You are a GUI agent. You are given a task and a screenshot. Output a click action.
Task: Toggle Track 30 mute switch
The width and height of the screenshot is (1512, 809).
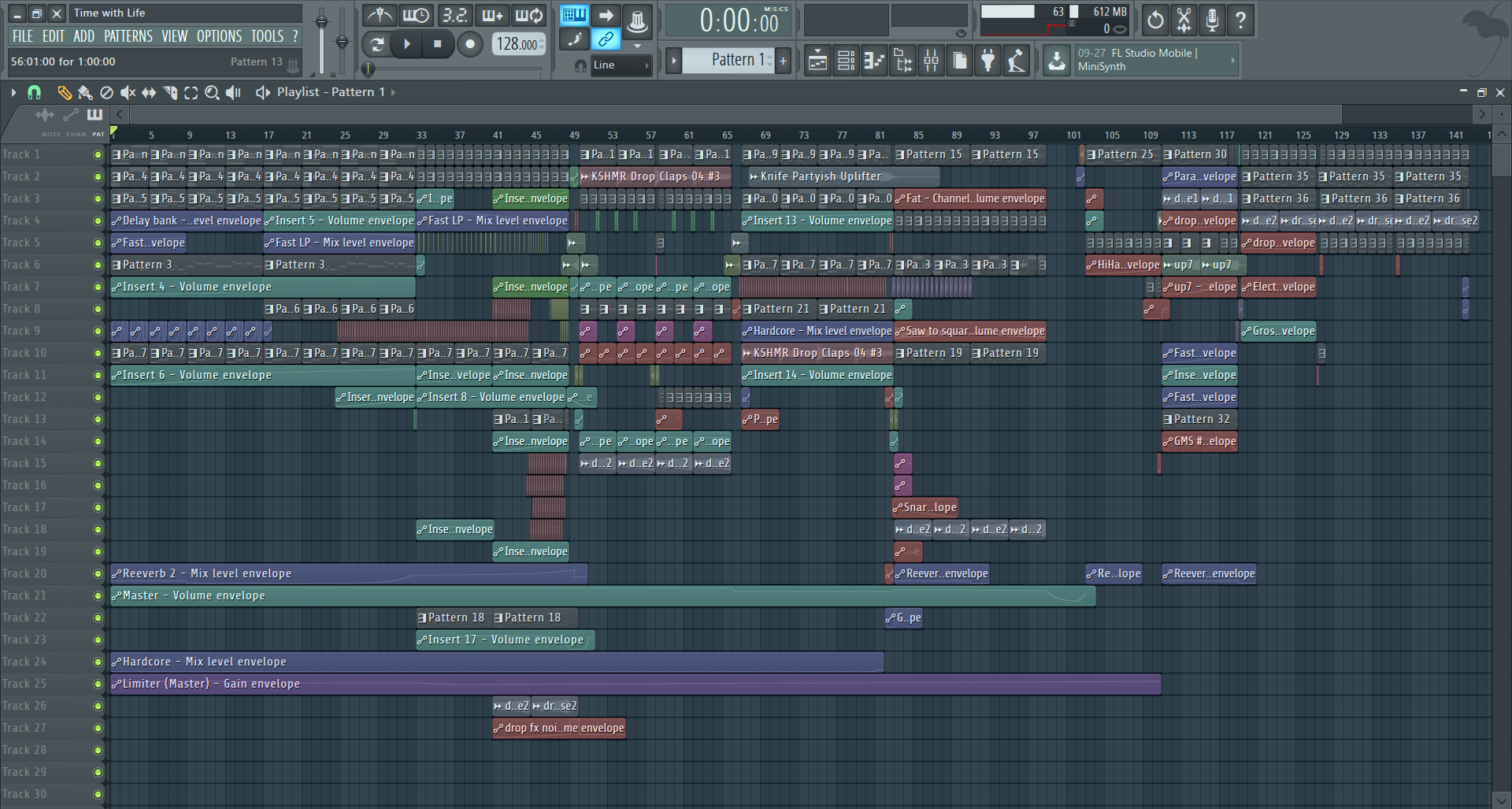click(98, 795)
